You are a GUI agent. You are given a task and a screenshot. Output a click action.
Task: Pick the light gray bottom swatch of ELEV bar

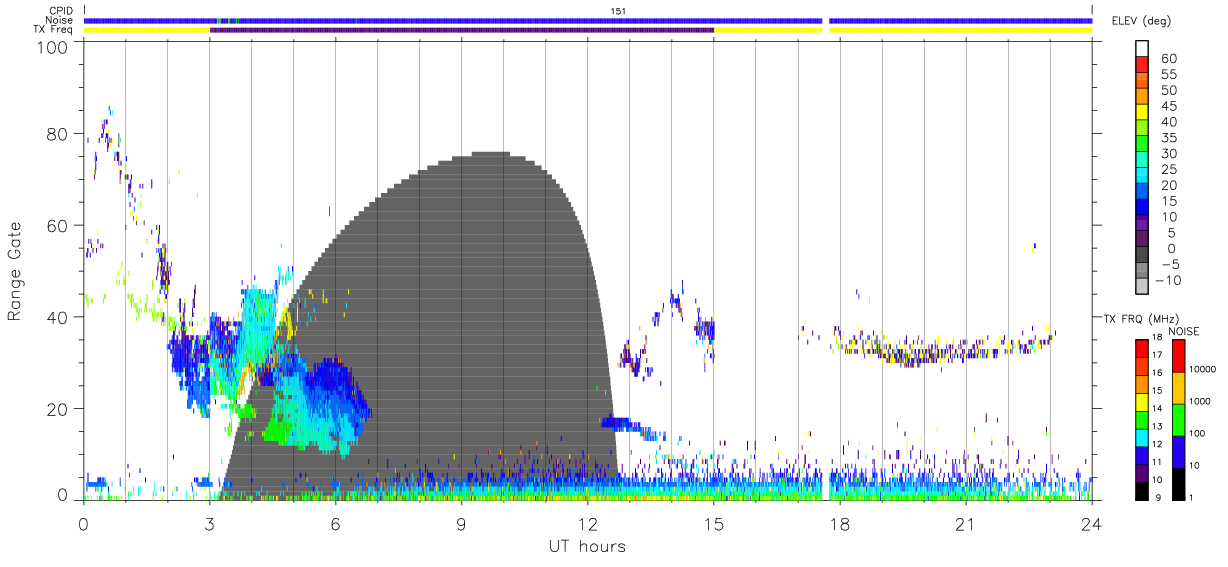(x=1143, y=286)
